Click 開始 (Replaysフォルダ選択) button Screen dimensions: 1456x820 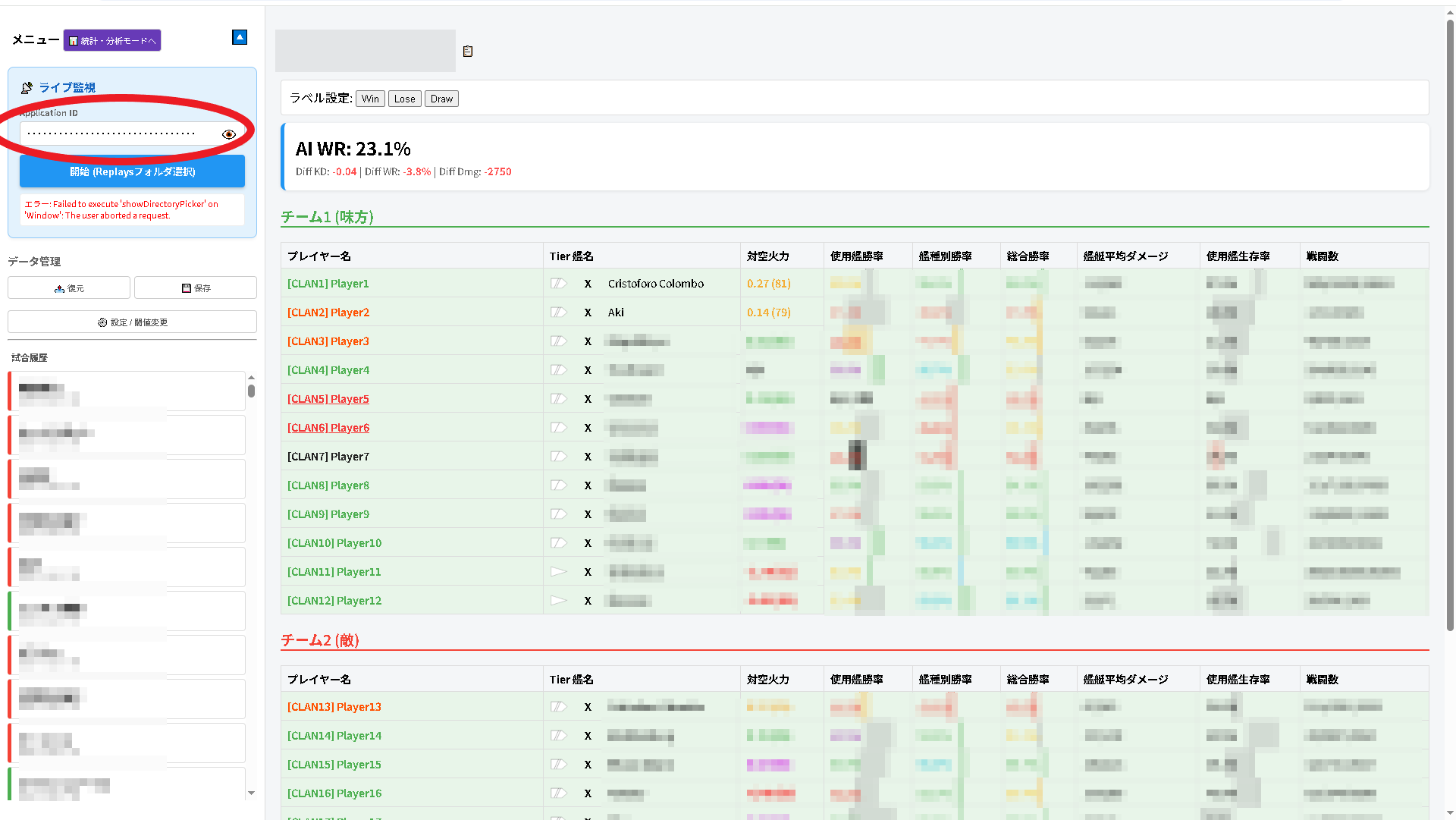click(x=132, y=172)
